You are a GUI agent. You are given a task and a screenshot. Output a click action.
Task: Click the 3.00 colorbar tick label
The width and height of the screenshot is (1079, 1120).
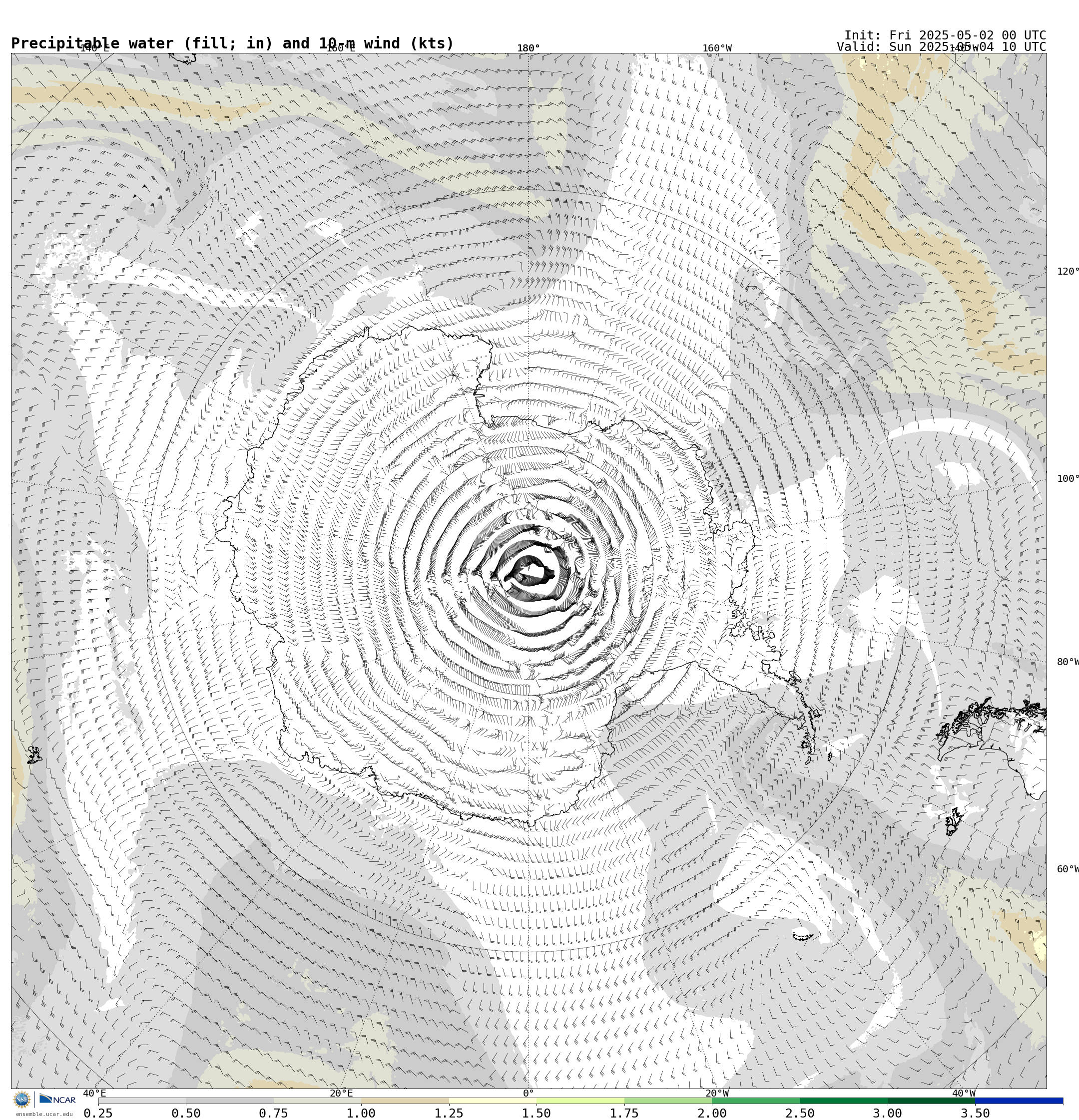point(888,1113)
